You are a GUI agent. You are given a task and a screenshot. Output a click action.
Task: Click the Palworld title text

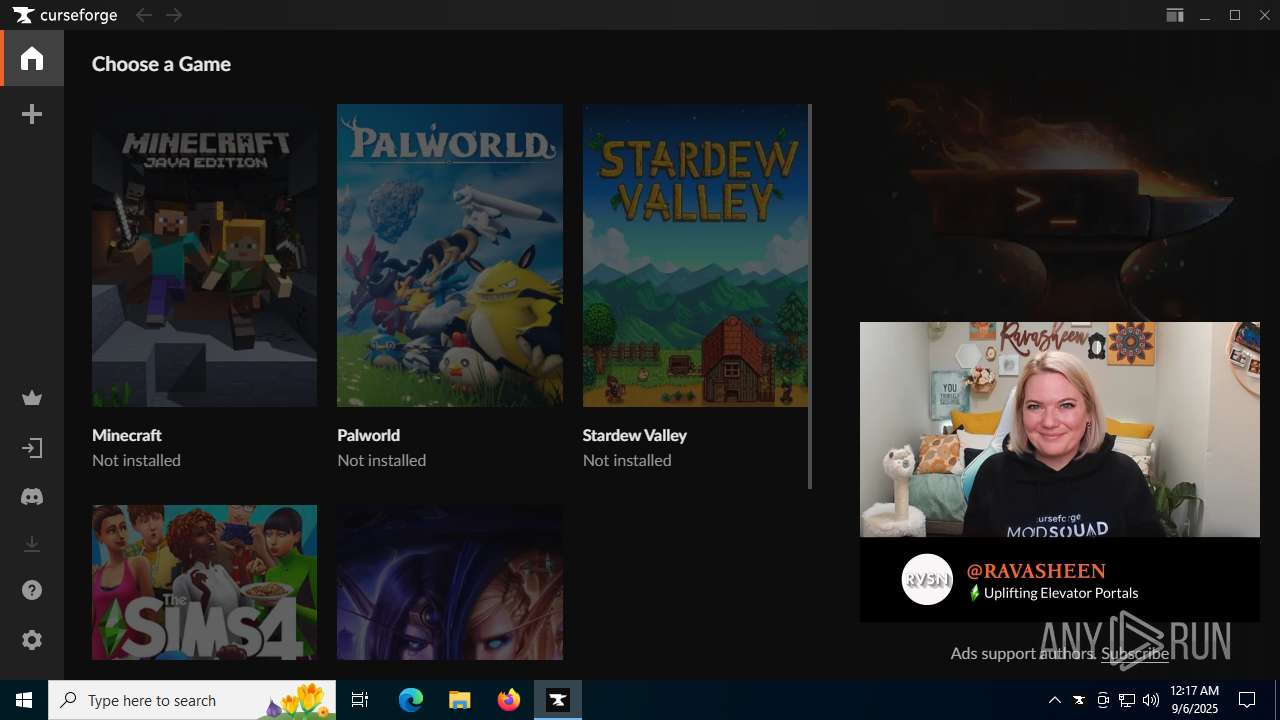(369, 435)
